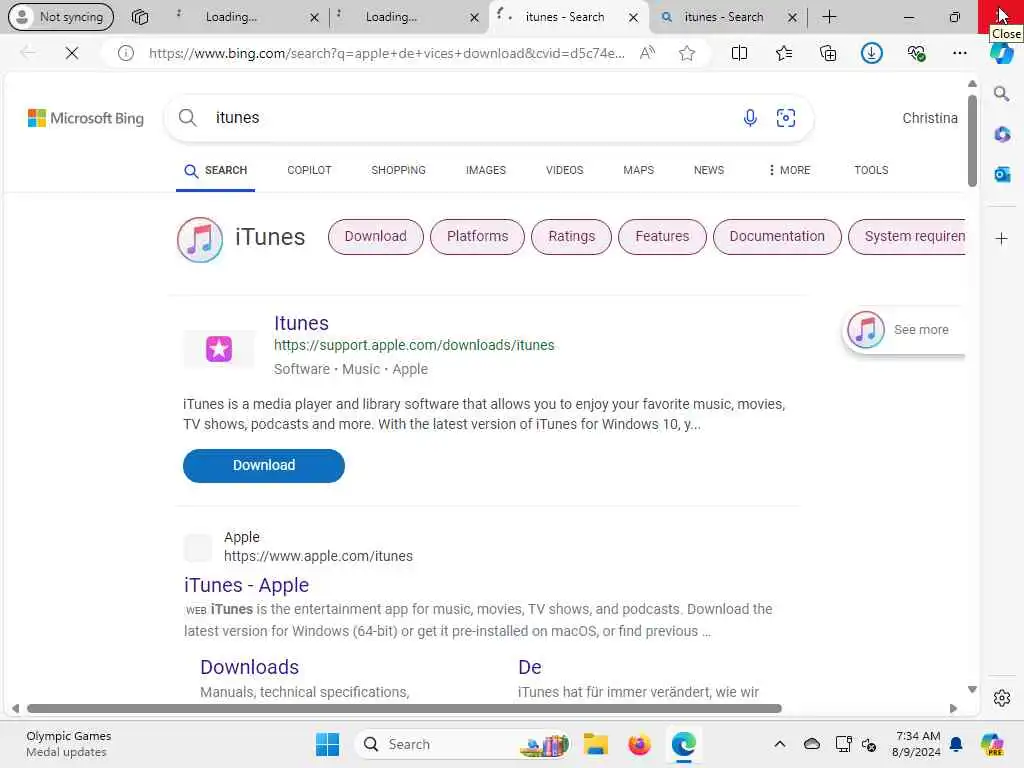
Task: Close the first Loading tab
Action: tap(314, 18)
